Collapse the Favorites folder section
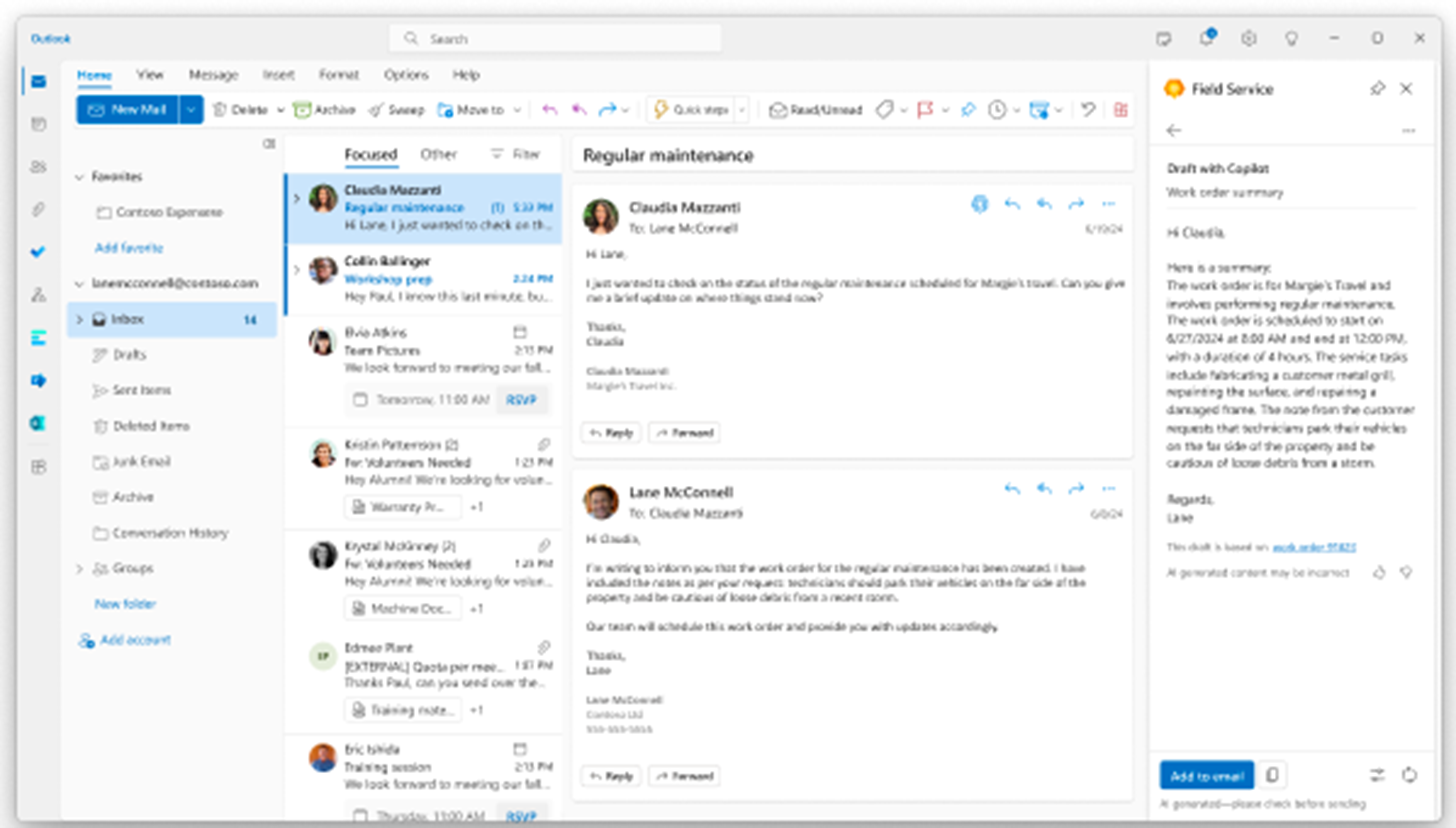This screenshot has height=828, width=1456. (79, 177)
